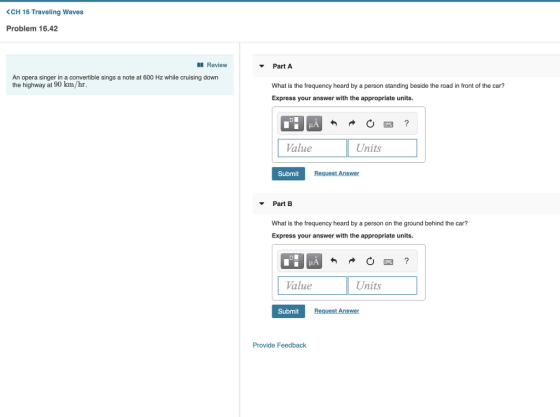Open templates icon in Part B toolbar
This screenshot has width=560, height=417.
292,261
